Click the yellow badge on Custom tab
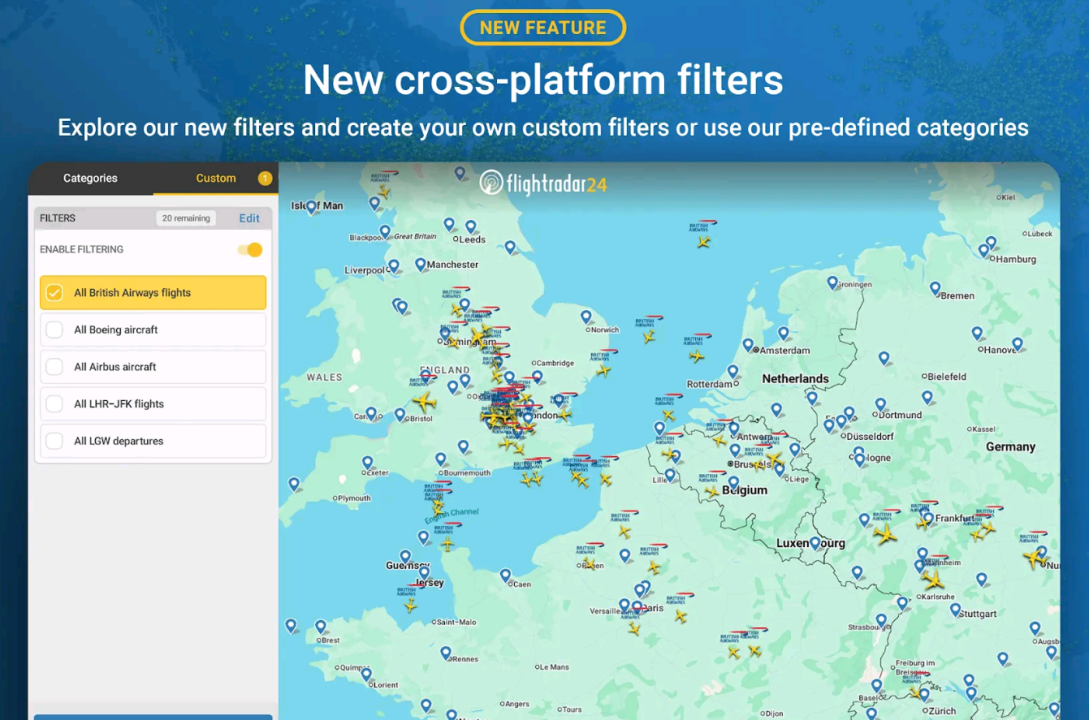1089x720 pixels. 265,178
